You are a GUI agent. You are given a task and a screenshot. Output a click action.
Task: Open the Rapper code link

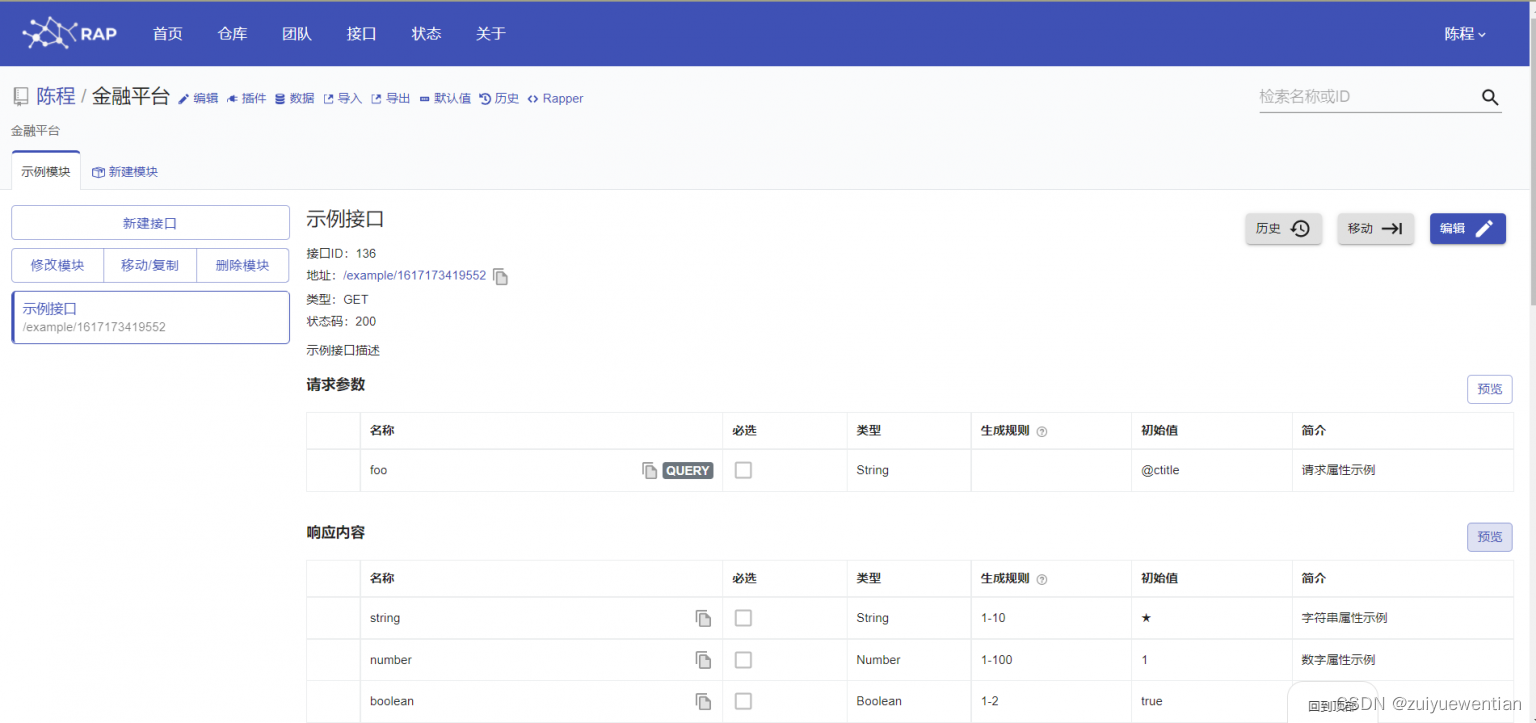(555, 98)
